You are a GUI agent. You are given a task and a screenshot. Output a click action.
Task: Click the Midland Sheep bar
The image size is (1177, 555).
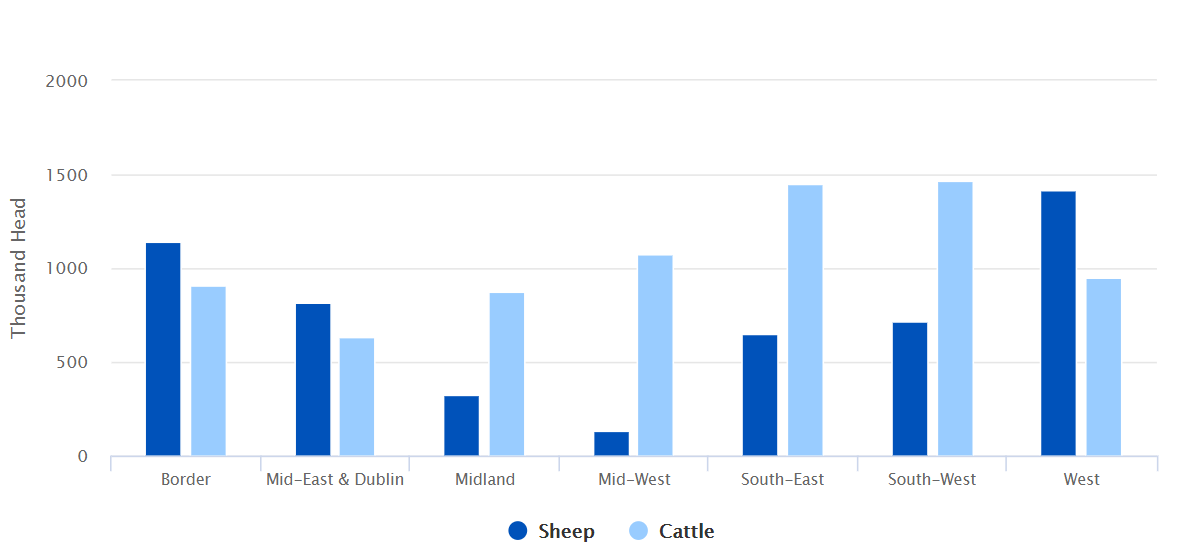click(462, 426)
